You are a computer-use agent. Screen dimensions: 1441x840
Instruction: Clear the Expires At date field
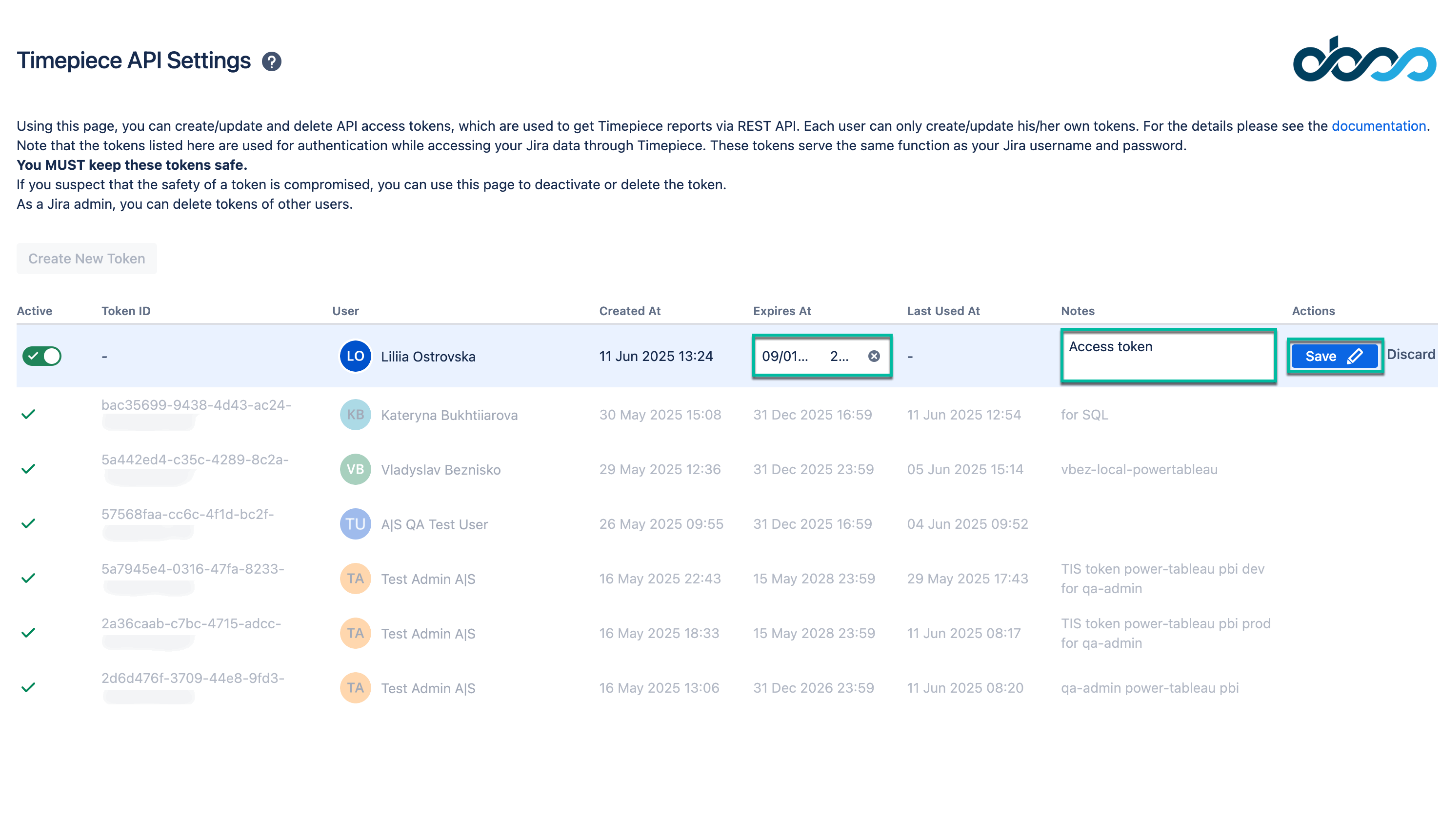click(x=874, y=356)
